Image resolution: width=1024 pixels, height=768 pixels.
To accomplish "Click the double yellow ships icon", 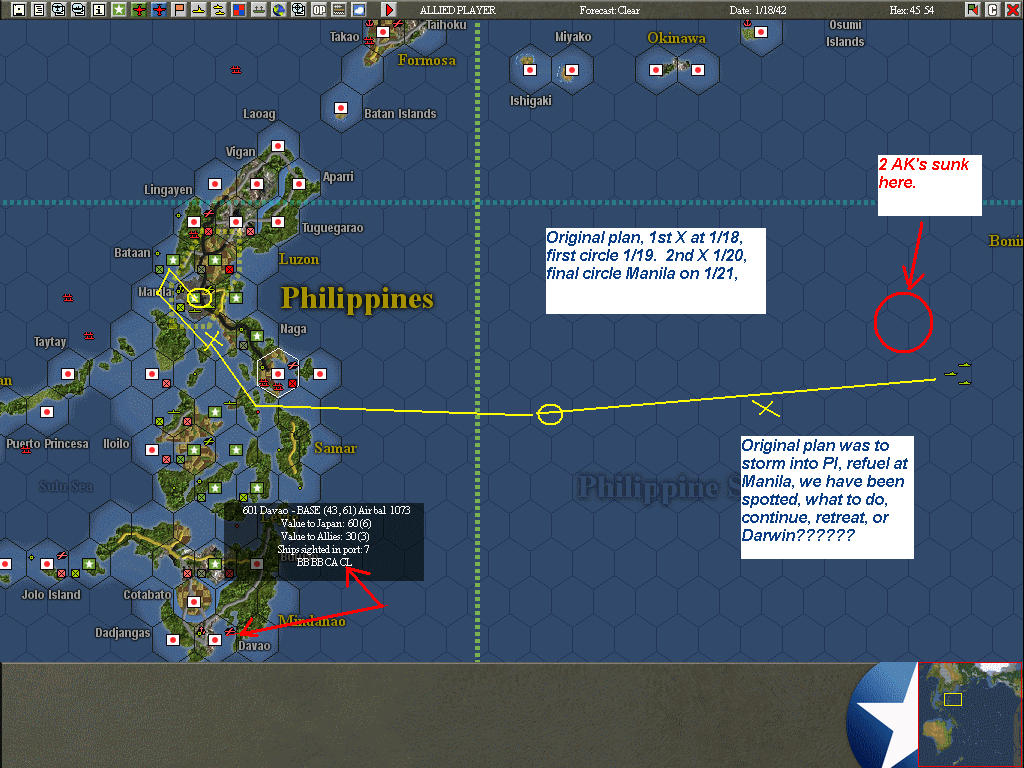I will click(219, 9).
